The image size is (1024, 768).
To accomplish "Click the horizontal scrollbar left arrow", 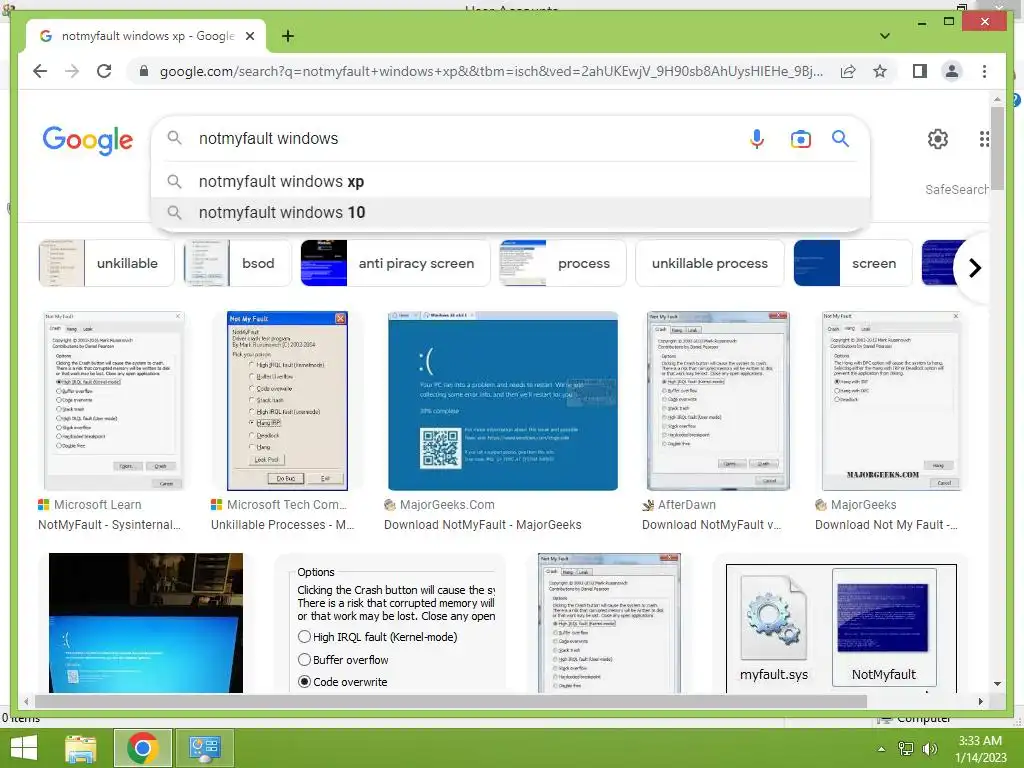I will point(26,701).
